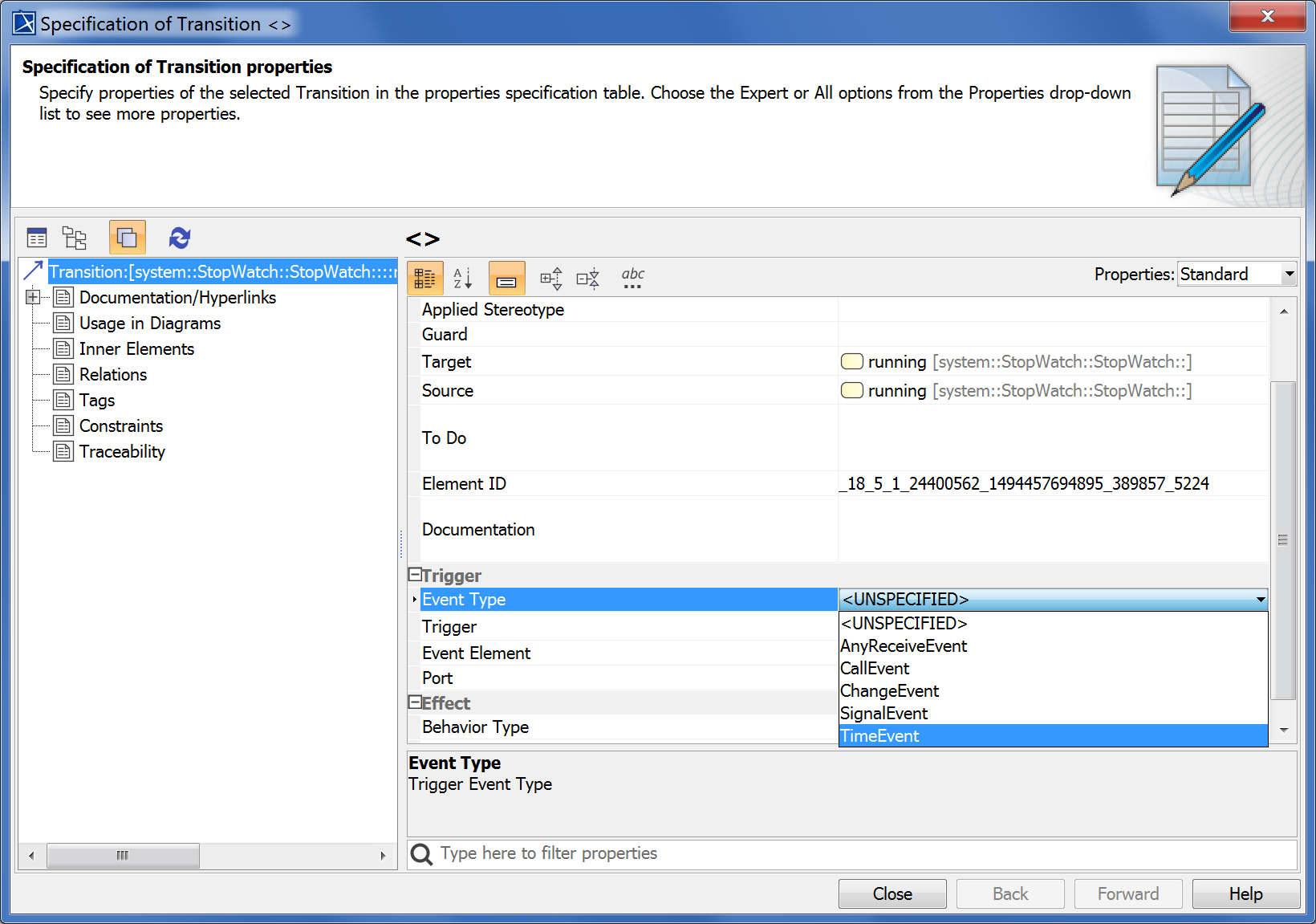Click the collapse all categories icon
Screen dimensions: 1316x924
[x=588, y=279]
